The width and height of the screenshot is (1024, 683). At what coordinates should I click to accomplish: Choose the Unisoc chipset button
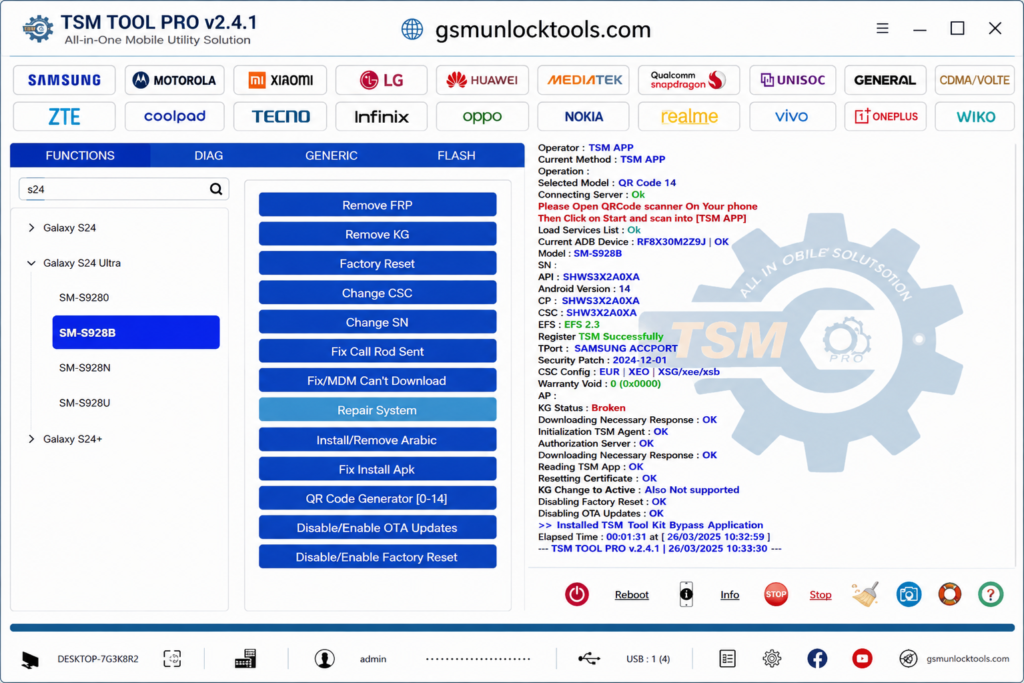point(792,80)
